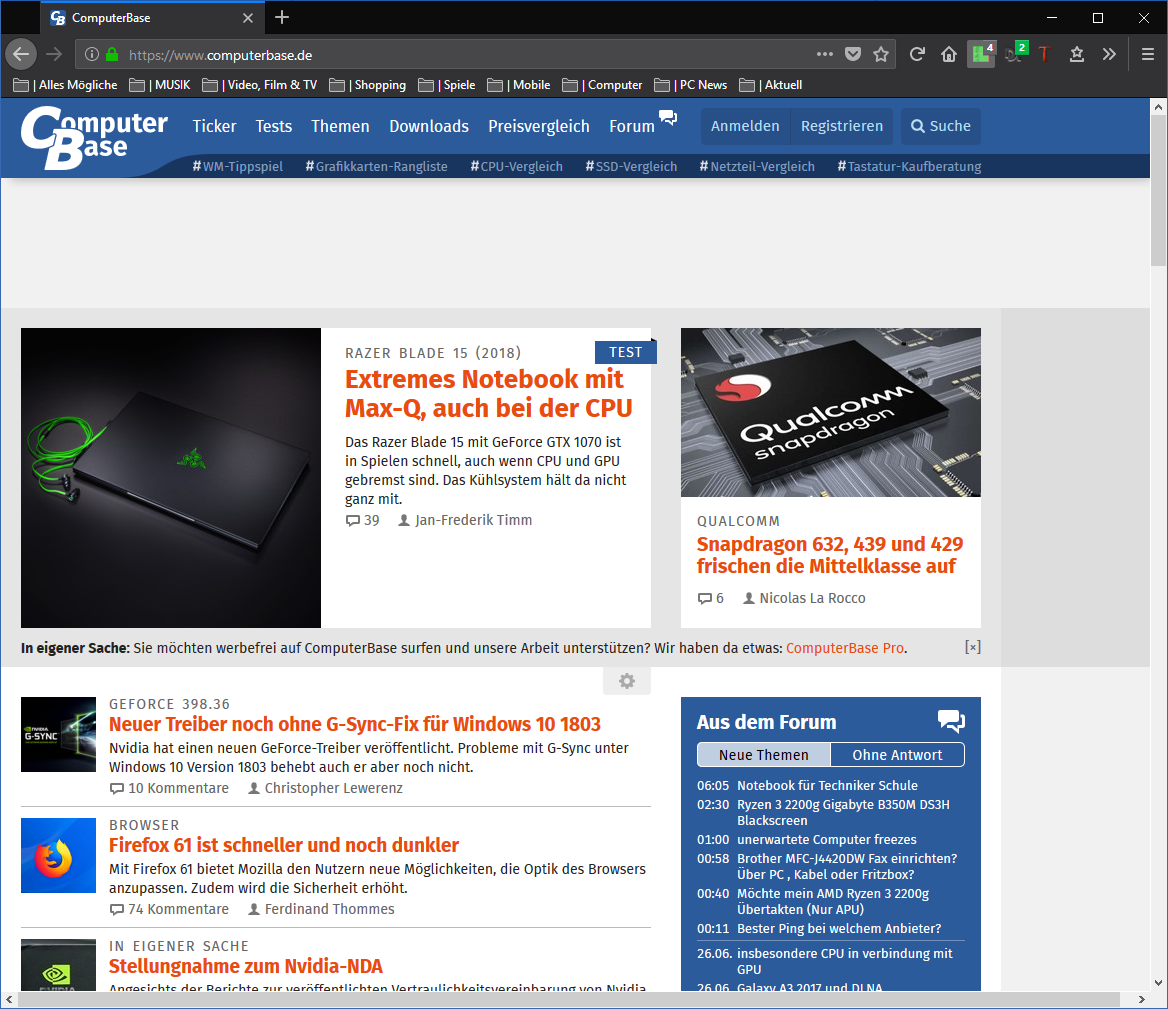Viewport: 1168px width, 1009px height.
Task: Open Video, Film & TV bookmarks folder
Action: [x=260, y=85]
